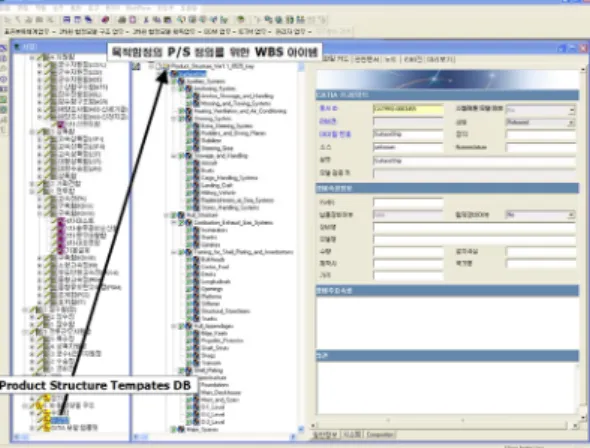Switch to the 일반정보 bottom tab

(325, 435)
